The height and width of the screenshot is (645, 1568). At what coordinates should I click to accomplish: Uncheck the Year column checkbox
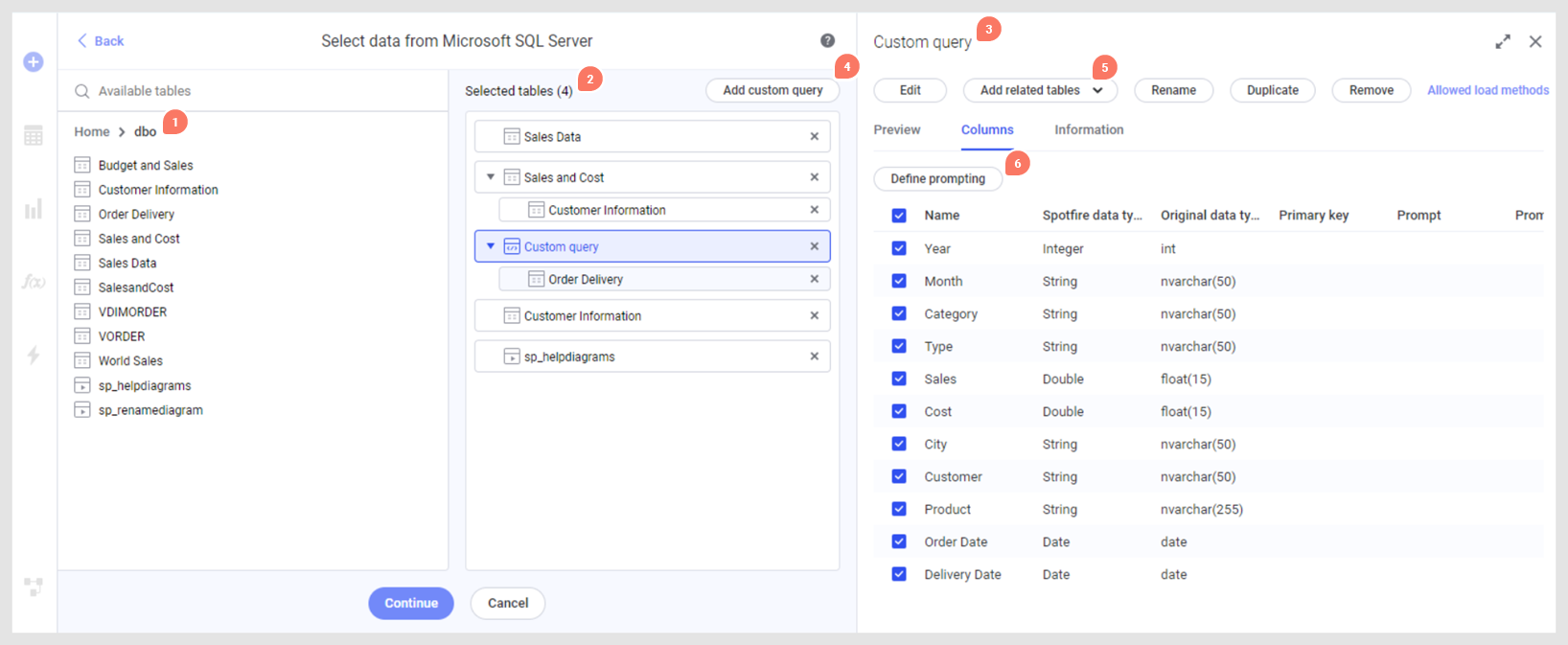[899, 248]
